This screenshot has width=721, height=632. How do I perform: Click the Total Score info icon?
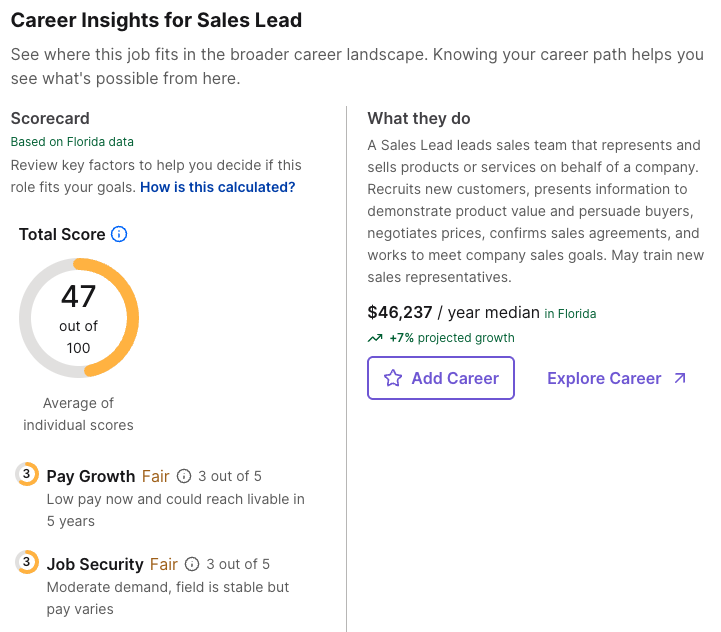point(119,234)
